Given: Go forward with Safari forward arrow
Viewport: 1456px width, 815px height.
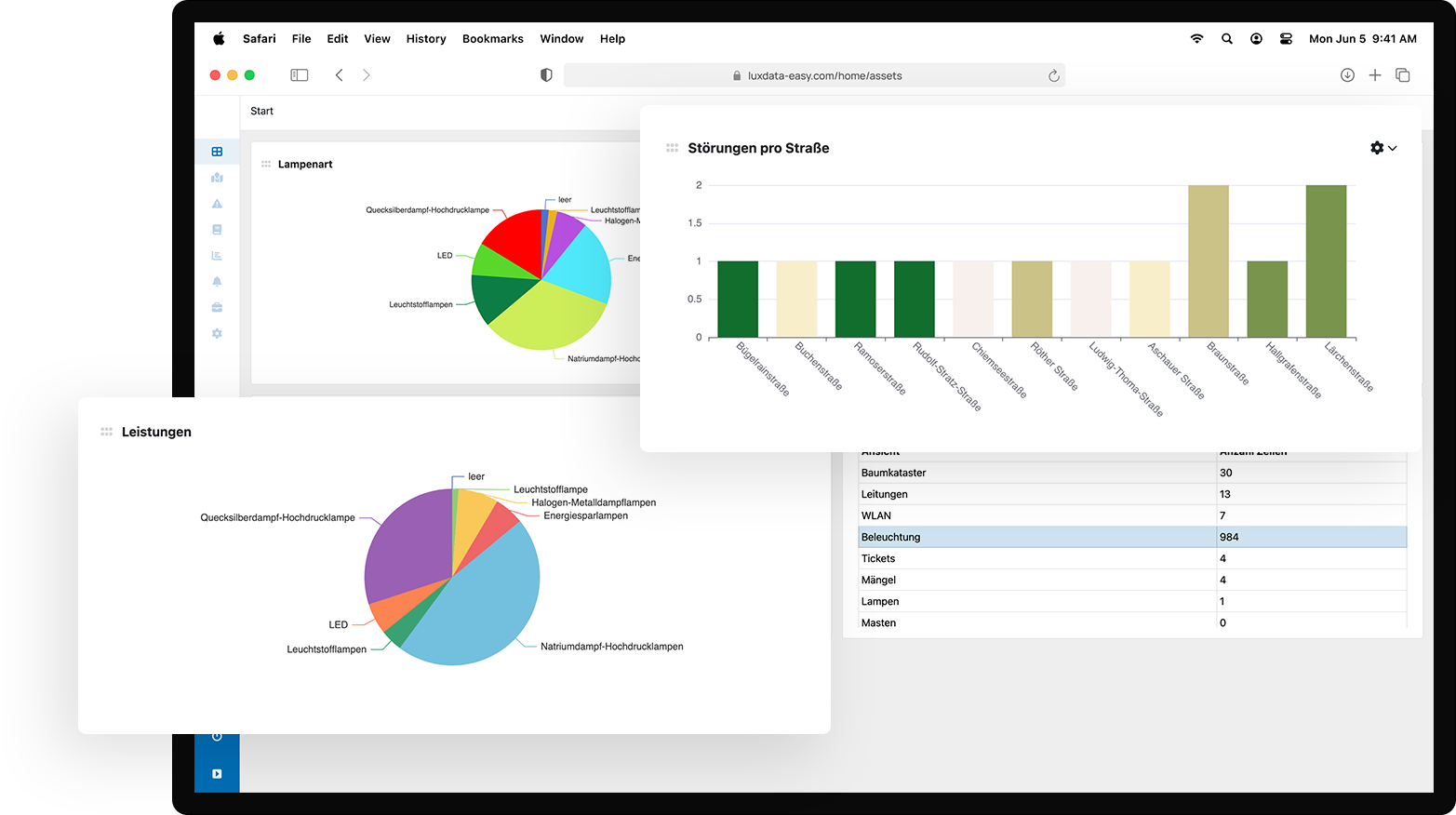Looking at the screenshot, I should 367,75.
